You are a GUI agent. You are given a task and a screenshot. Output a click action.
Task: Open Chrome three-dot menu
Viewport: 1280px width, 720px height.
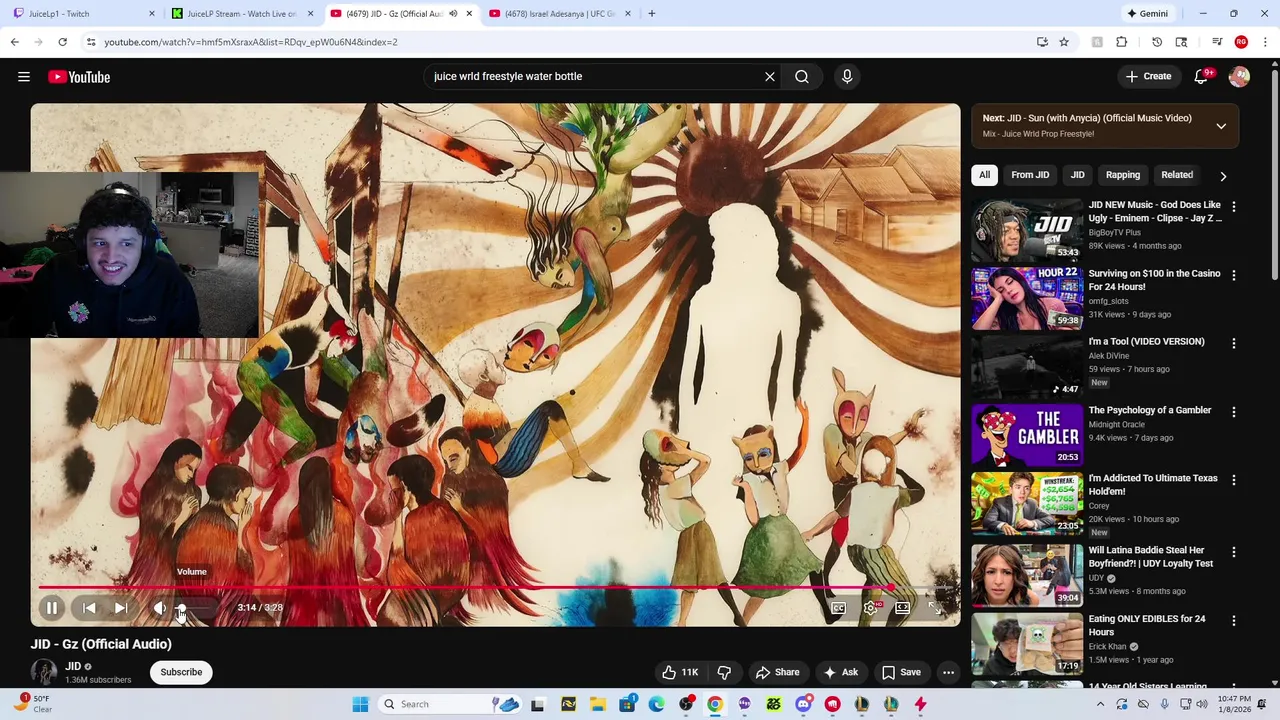(1265, 42)
